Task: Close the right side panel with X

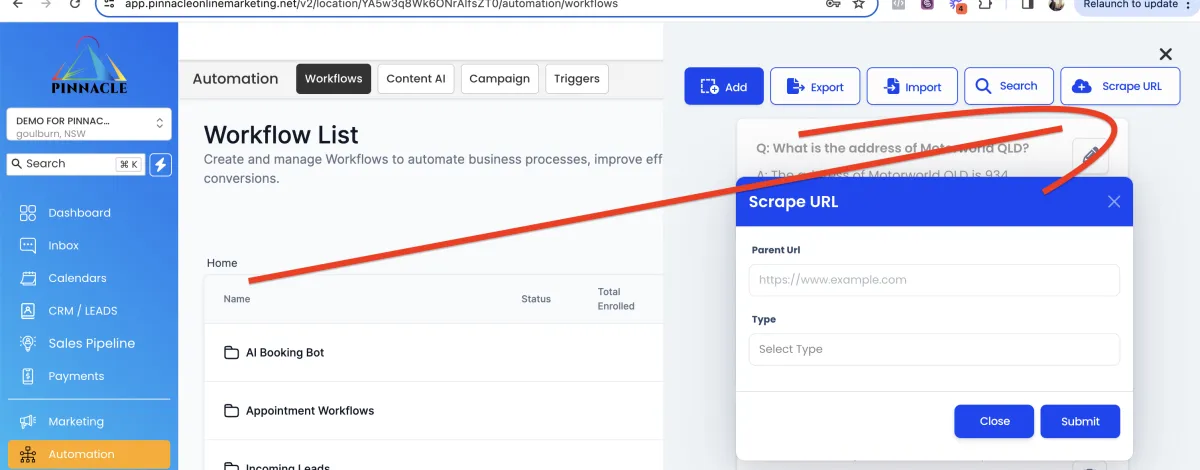Action: pyautogui.click(x=1165, y=54)
